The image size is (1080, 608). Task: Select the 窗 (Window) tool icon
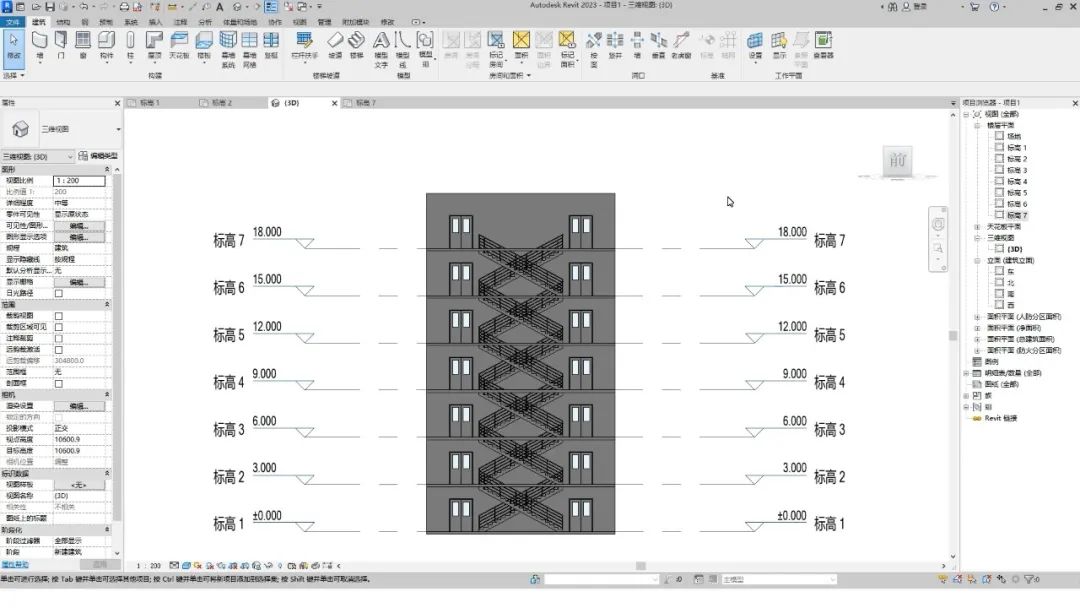coord(83,45)
